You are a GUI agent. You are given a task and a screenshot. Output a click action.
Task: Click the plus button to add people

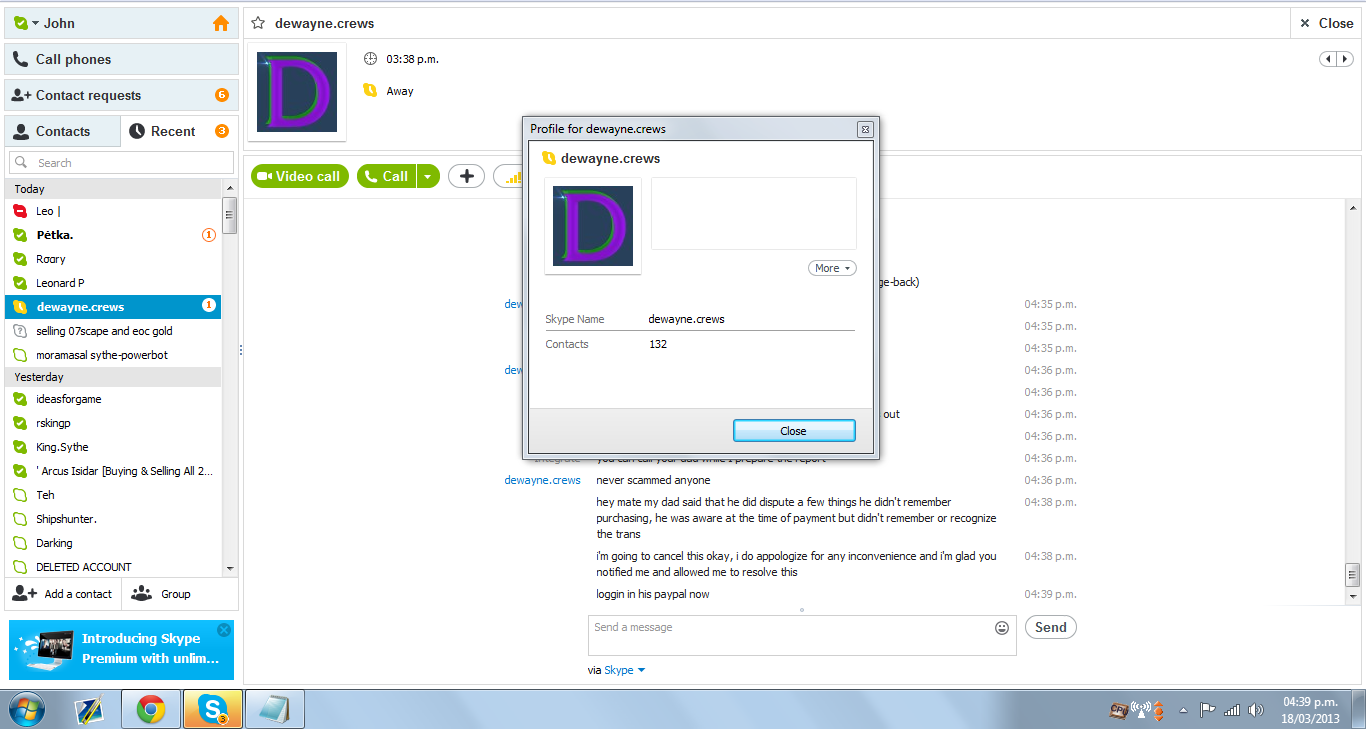[466, 176]
